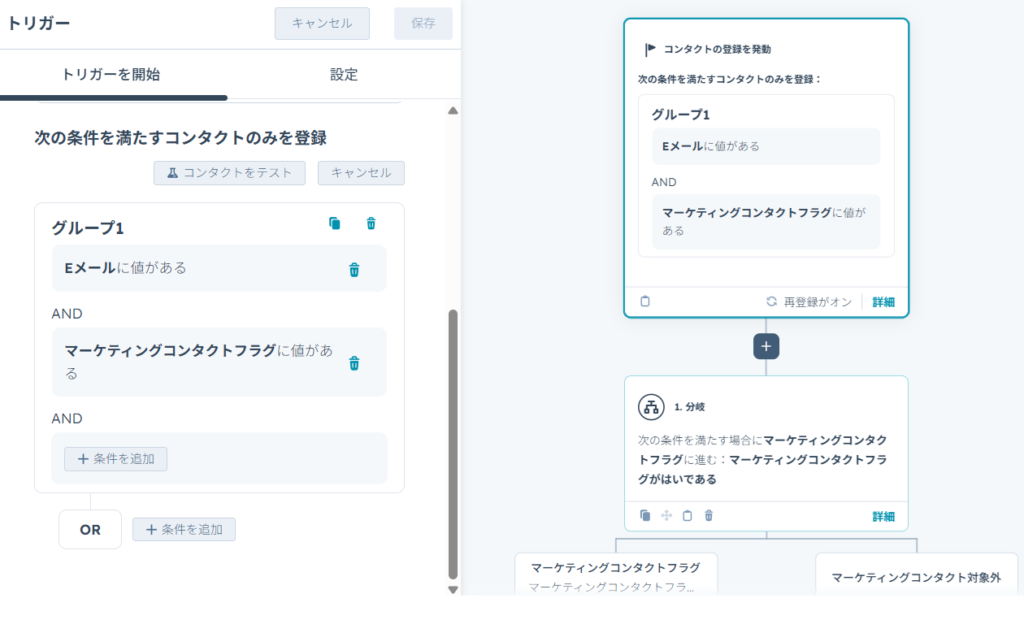
Task: Click the move icon on the 分岐 card
Action: [x=666, y=516]
